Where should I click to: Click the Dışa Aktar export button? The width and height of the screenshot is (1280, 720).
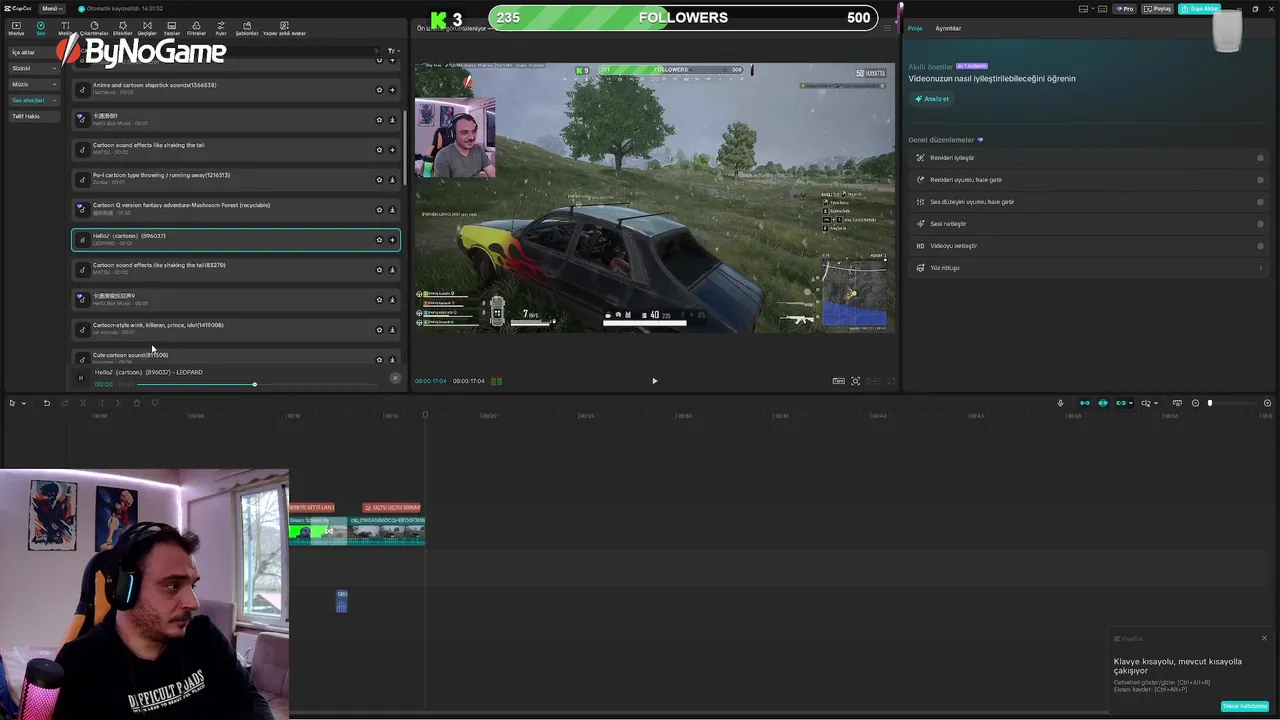tap(1199, 9)
